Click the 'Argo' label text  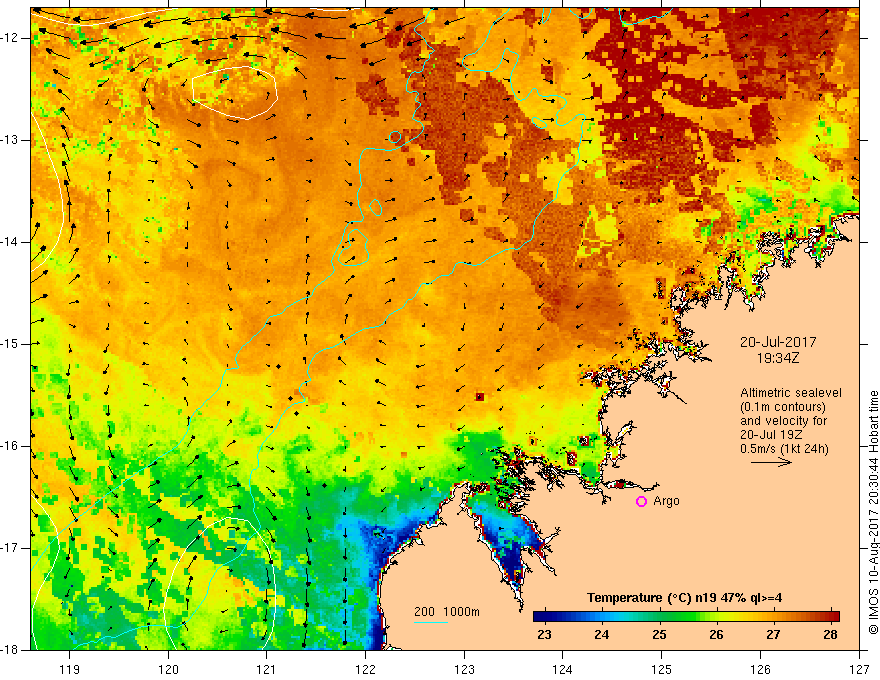coord(666,501)
